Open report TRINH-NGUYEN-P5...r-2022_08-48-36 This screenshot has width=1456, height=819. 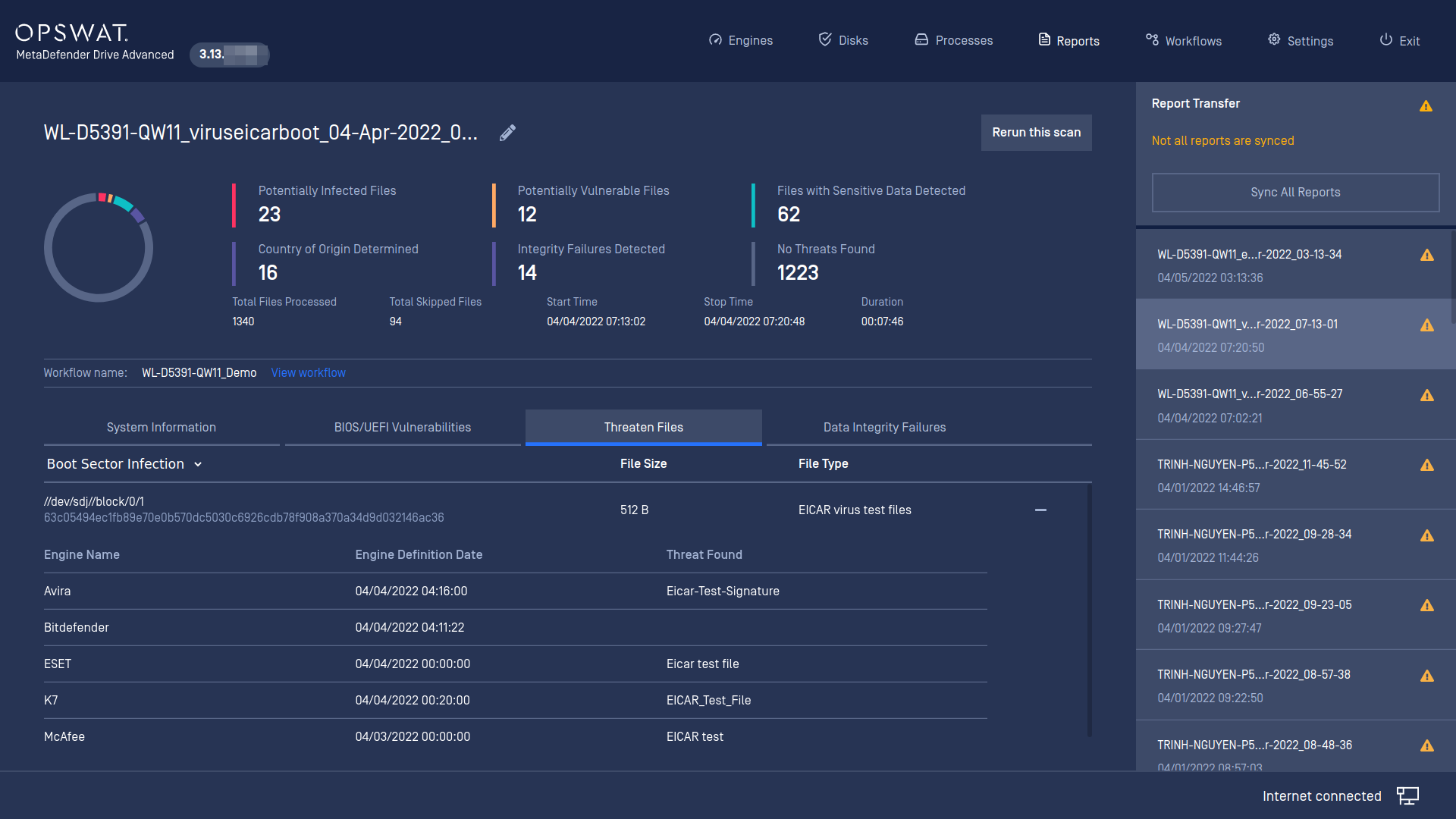click(x=1295, y=747)
